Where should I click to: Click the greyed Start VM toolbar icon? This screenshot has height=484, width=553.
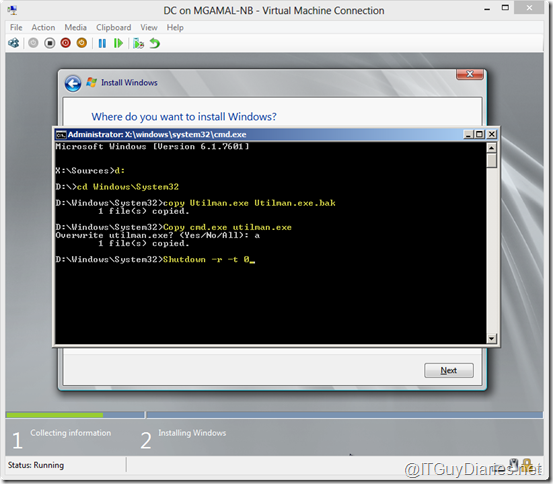click(x=33, y=43)
